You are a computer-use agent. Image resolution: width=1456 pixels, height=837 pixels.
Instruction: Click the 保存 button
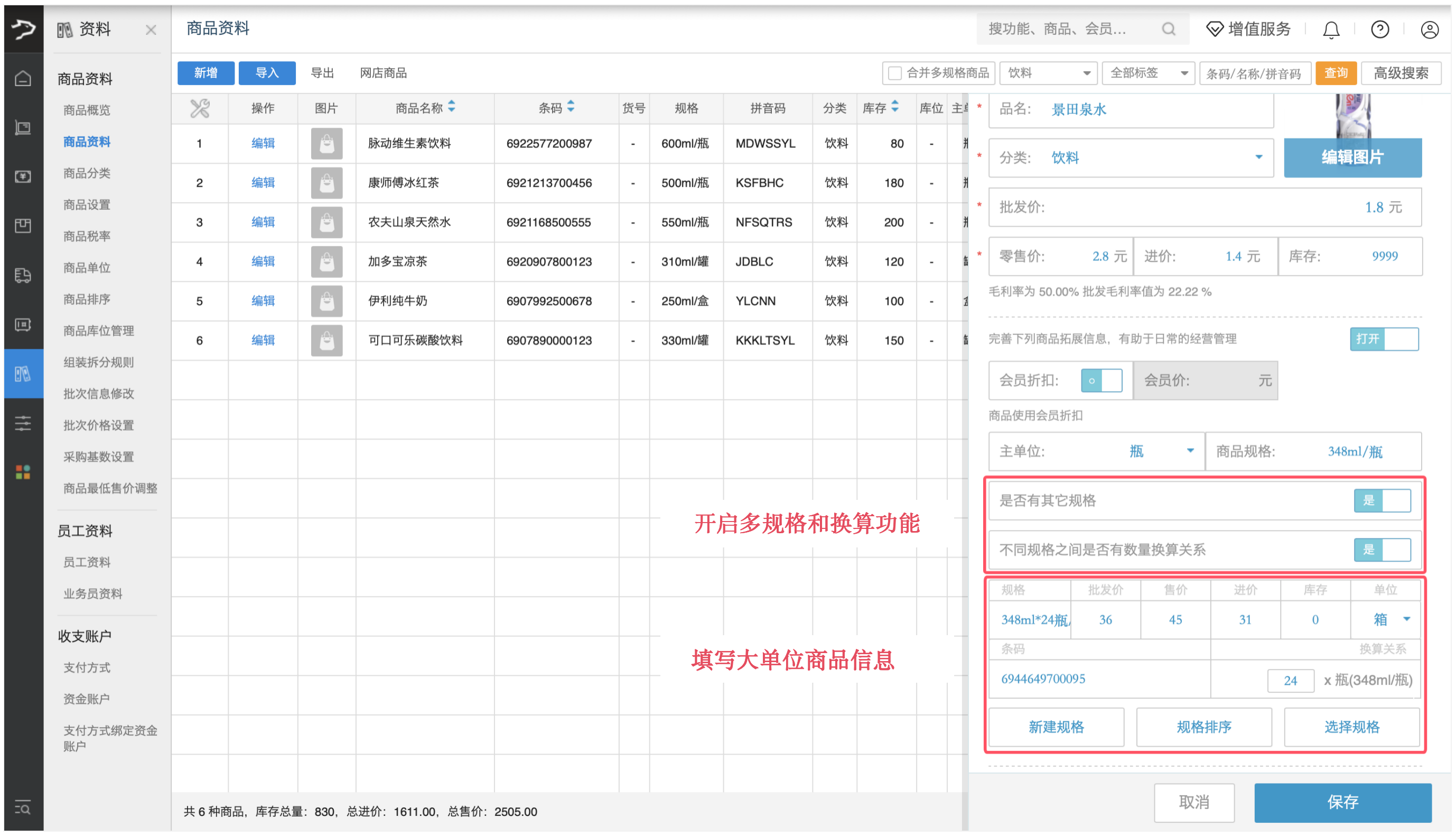click(1342, 802)
